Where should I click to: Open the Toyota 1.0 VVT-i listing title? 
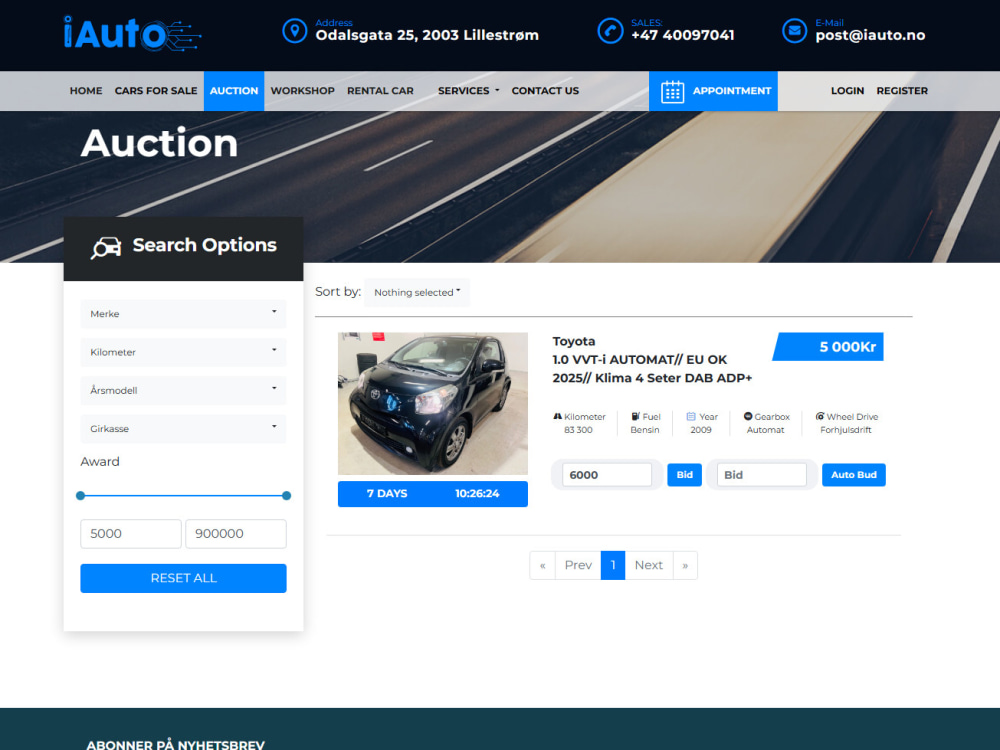point(652,360)
